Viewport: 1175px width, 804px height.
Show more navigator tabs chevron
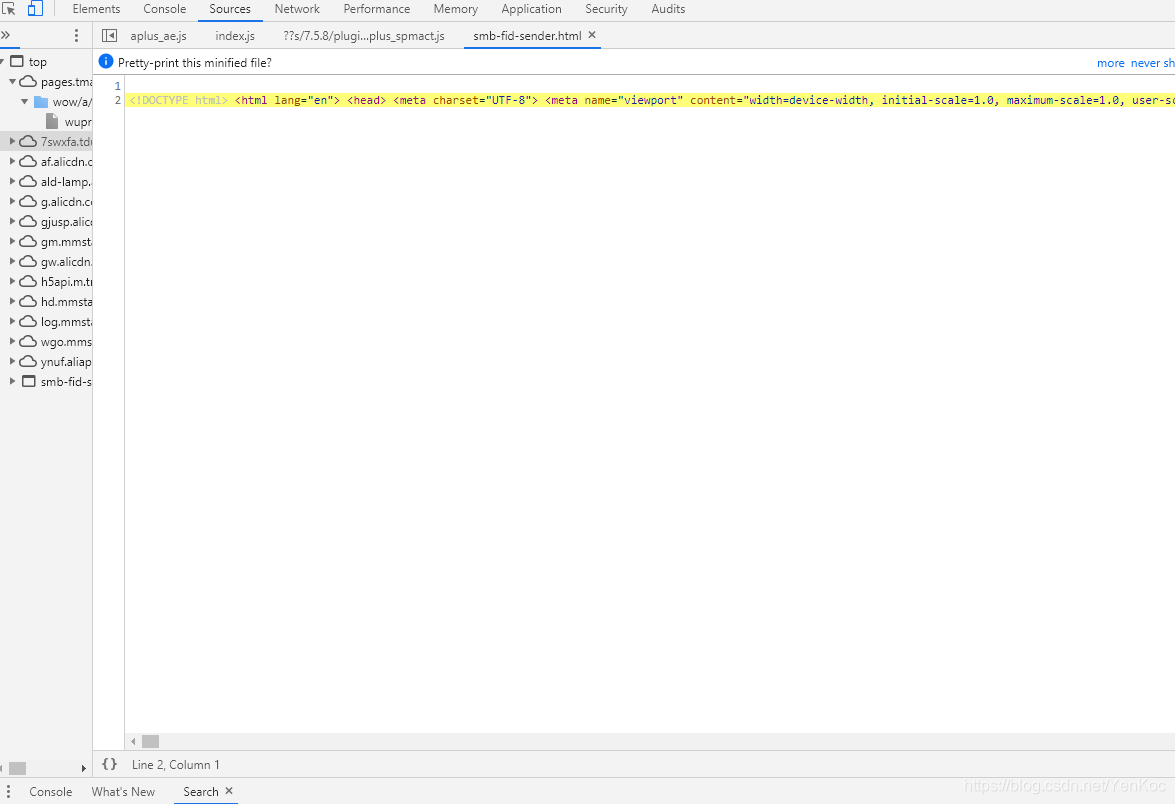coord(5,35)
